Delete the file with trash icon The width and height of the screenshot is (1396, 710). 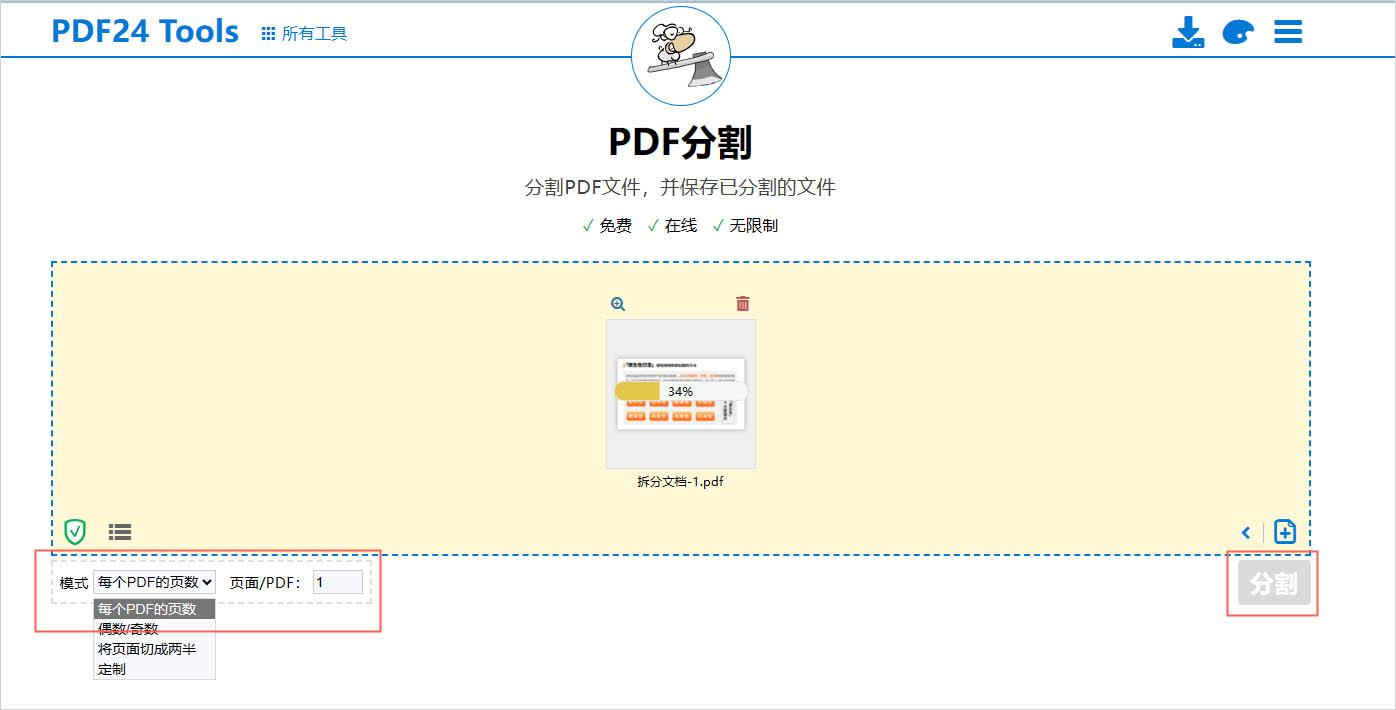[743, 303]
